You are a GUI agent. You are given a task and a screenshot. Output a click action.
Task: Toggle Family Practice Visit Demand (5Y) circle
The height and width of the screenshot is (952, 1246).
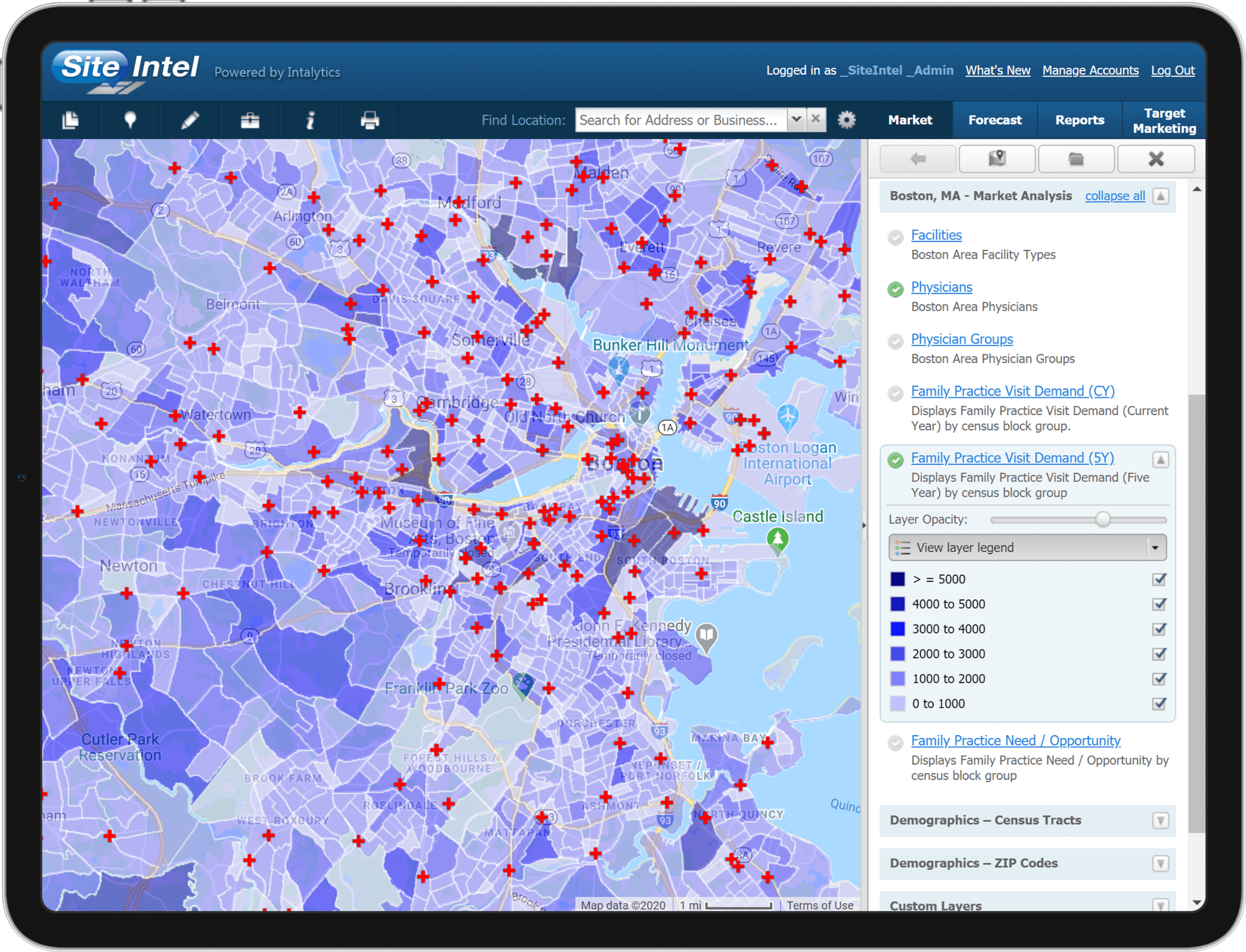click(x=896, y=460)
